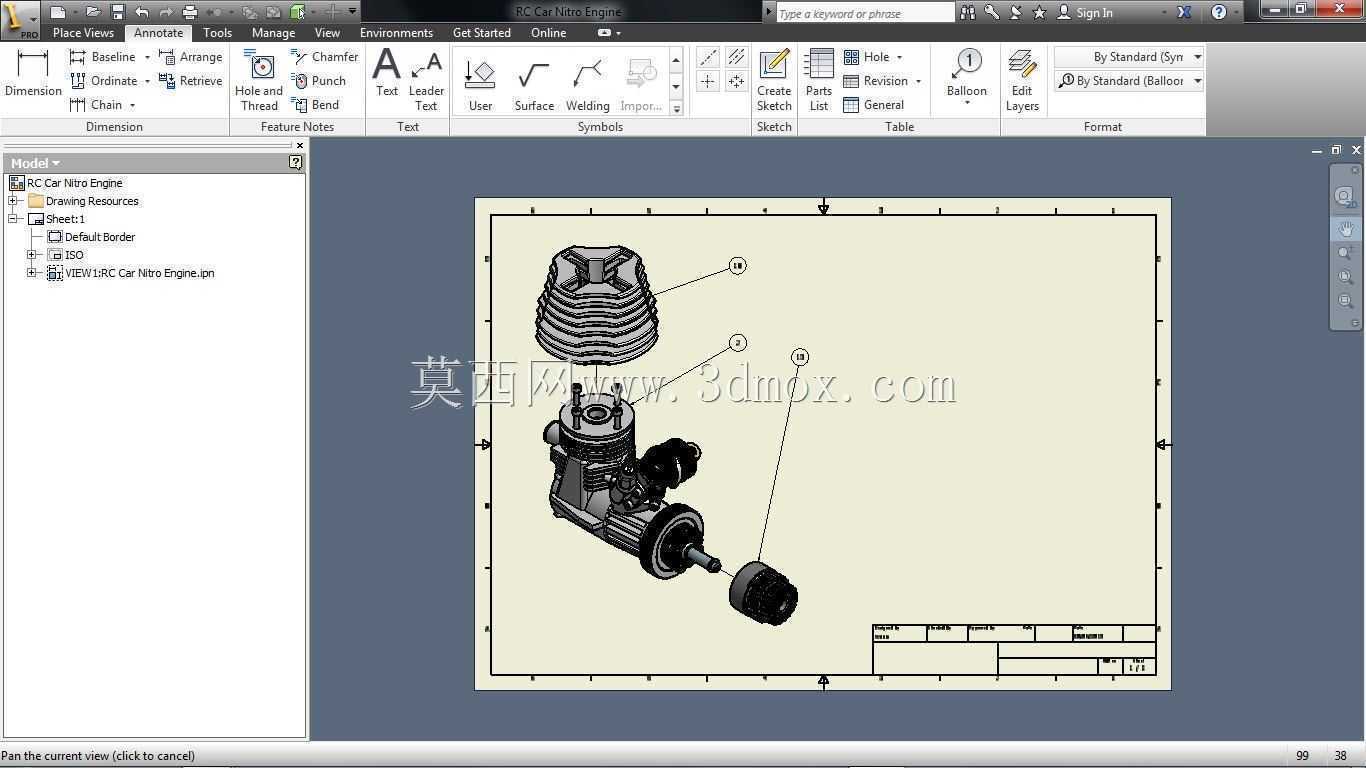Click the Print icon
Screen dimensions: 1366x768
click(189, 12)
